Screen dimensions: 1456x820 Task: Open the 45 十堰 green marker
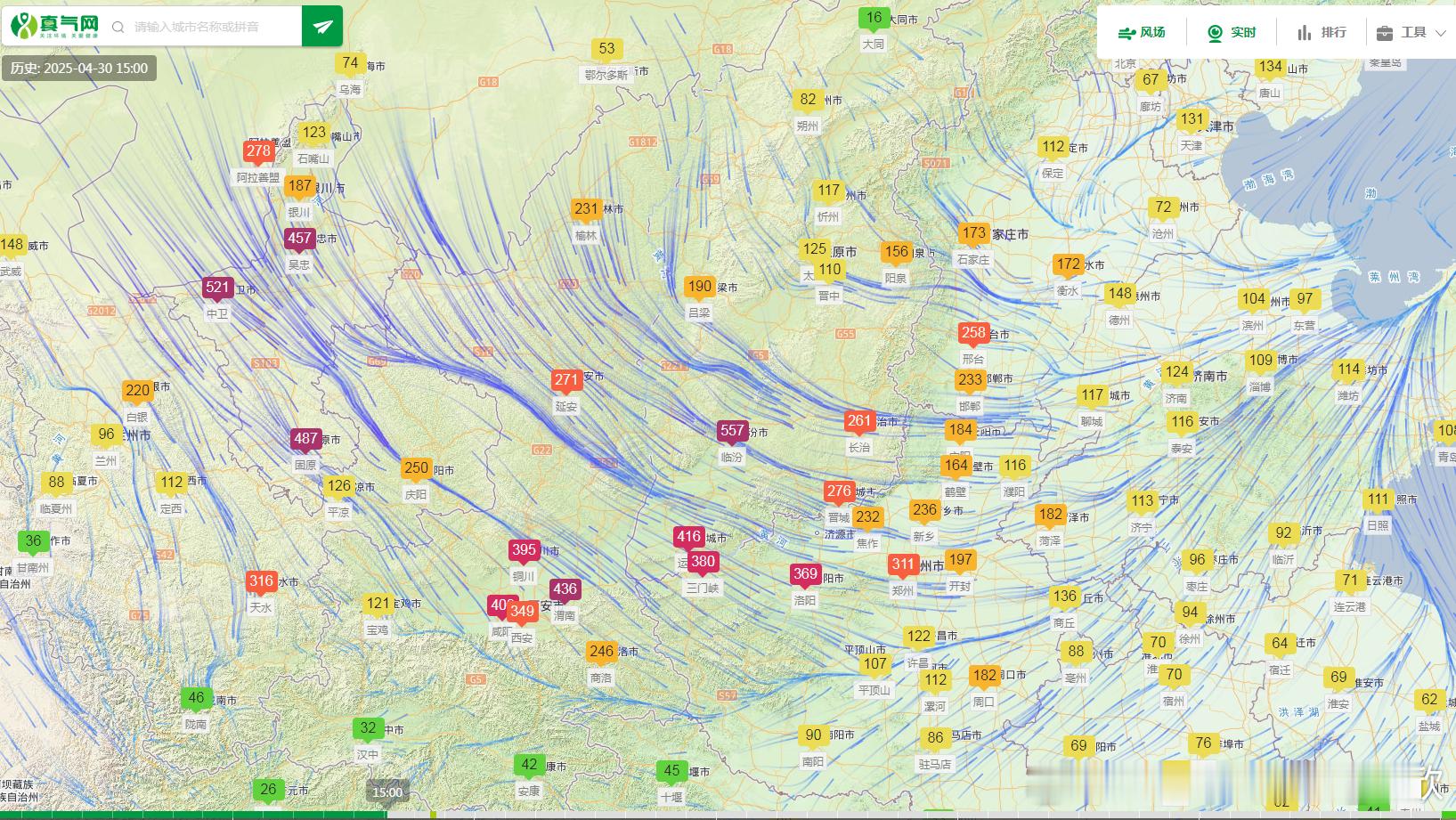pyautogui.click(x=671, y=771)
